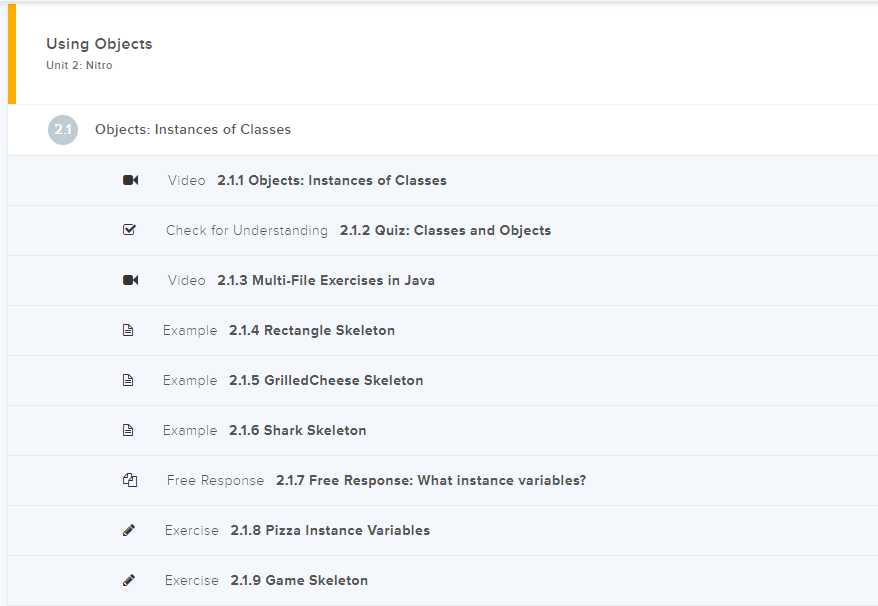Image resolution: width=878 pixels, height=606 pixels.
Task: Click the video camera icon beside 2.1.1
Action: (130, 181)
